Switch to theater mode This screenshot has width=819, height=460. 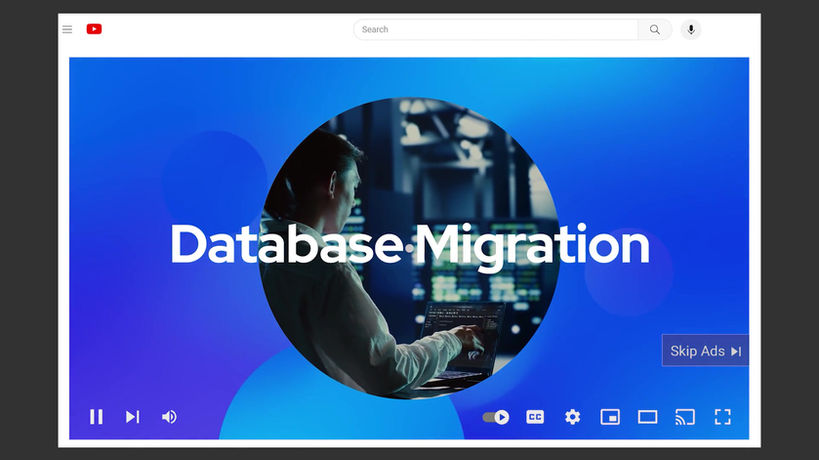pyautogui.click(x=648, y=417)
